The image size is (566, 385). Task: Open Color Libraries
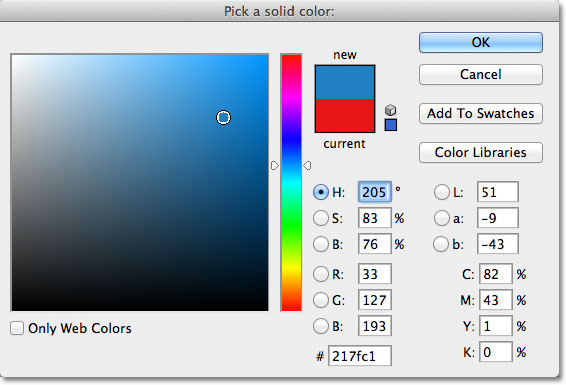[x=480, y=152]
